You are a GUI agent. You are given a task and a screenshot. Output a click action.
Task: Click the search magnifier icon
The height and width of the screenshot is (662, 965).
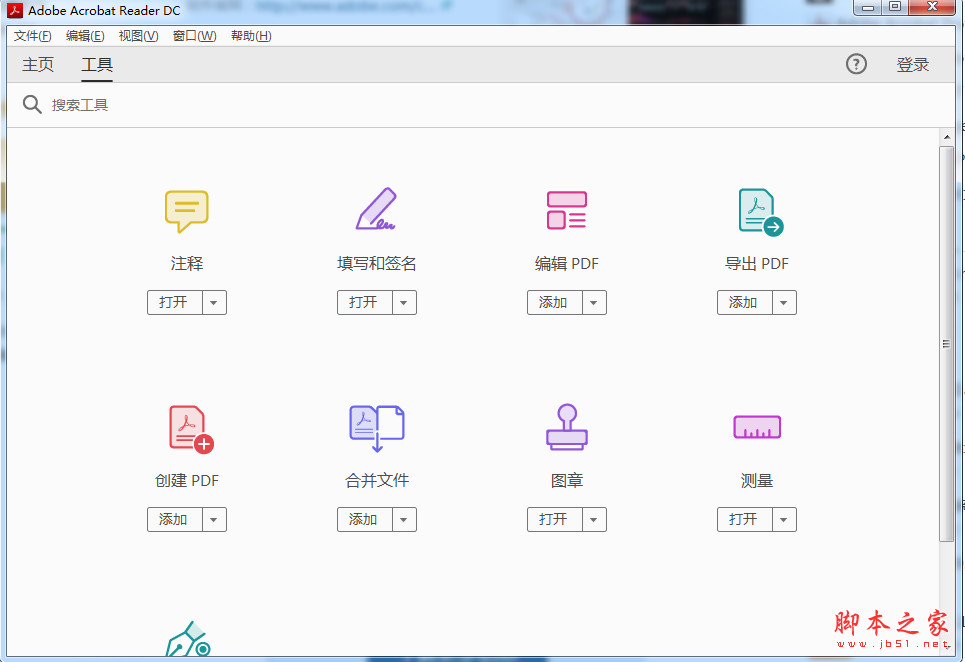point(32,105)
